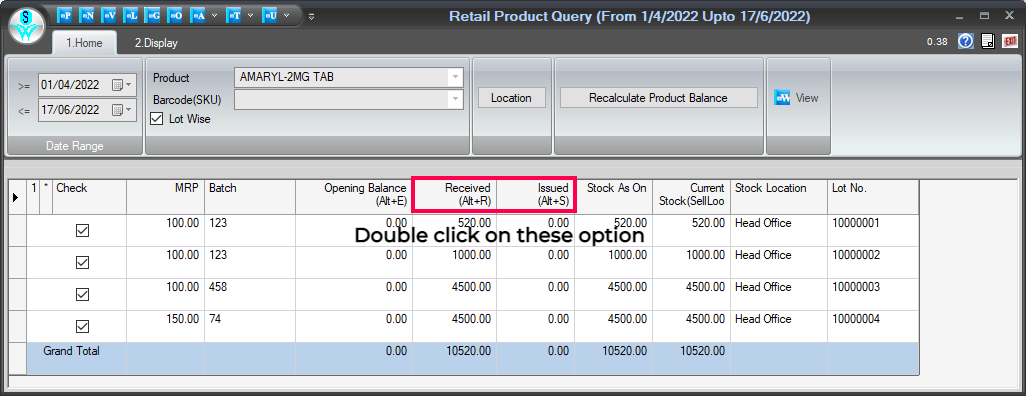Click the Recalculate Product Balance button
Image resolution: width=1026 pixels, height=396 pixels.
658,98
